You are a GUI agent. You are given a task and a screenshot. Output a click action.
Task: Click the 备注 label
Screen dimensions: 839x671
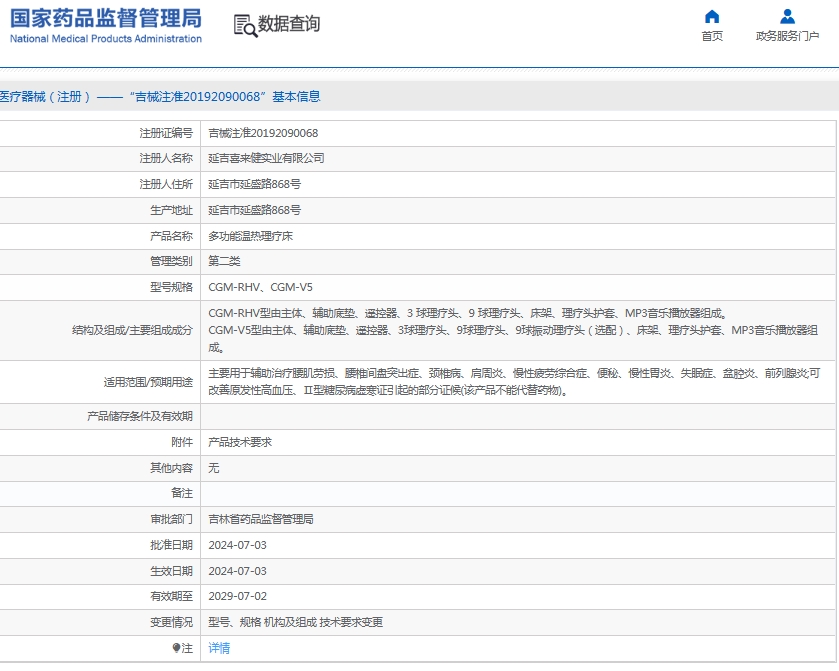[182, 493]
